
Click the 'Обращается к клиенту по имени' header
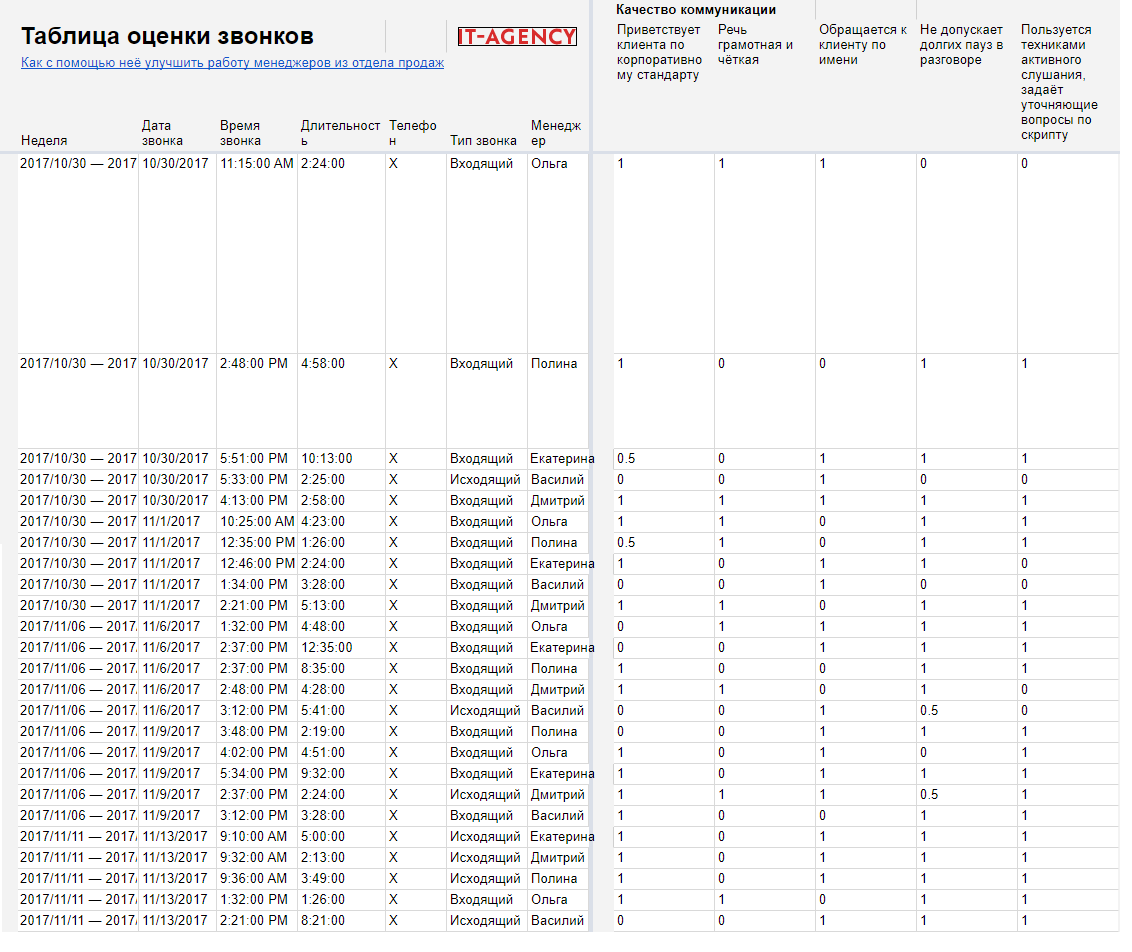(x=863, y=45)
